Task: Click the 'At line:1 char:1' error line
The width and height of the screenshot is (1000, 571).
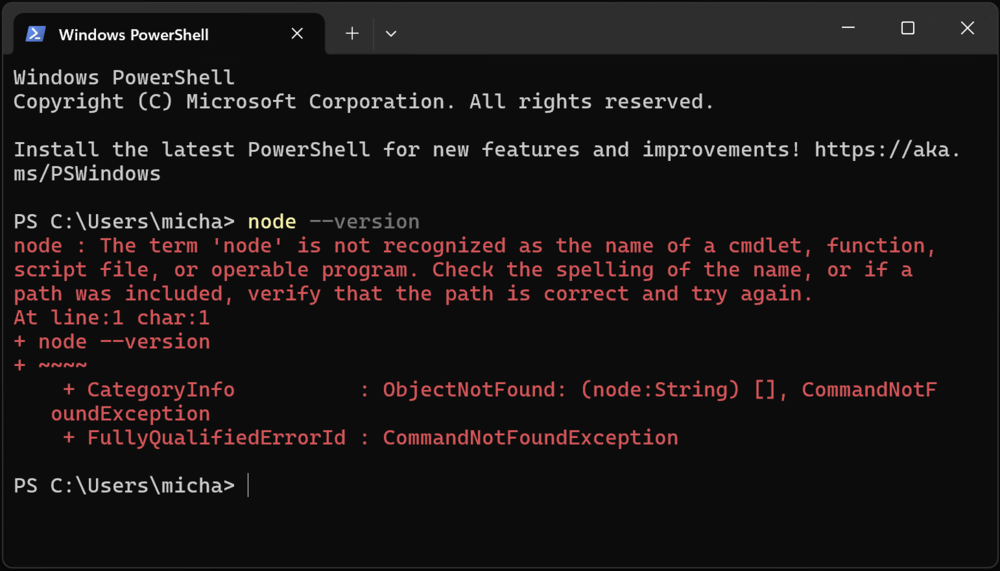Action: [x=112, y=318]
